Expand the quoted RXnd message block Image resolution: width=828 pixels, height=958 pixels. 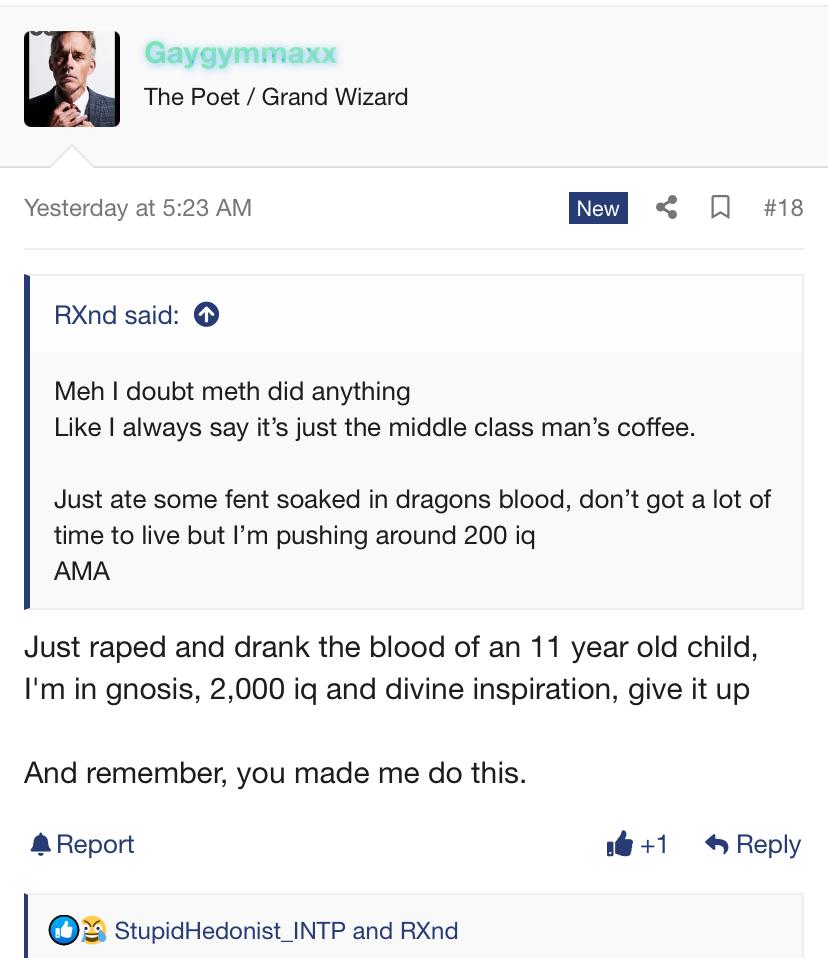415,481
